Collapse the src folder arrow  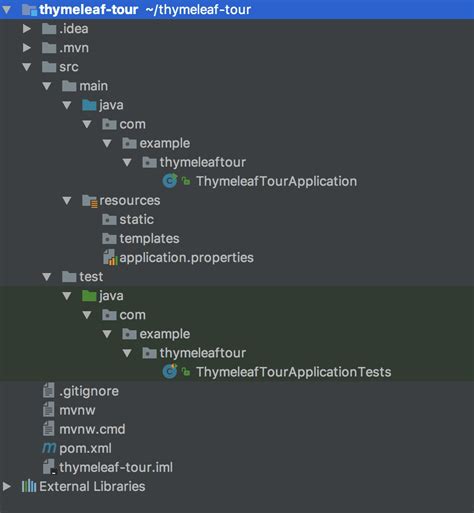[x=27, y=67]
